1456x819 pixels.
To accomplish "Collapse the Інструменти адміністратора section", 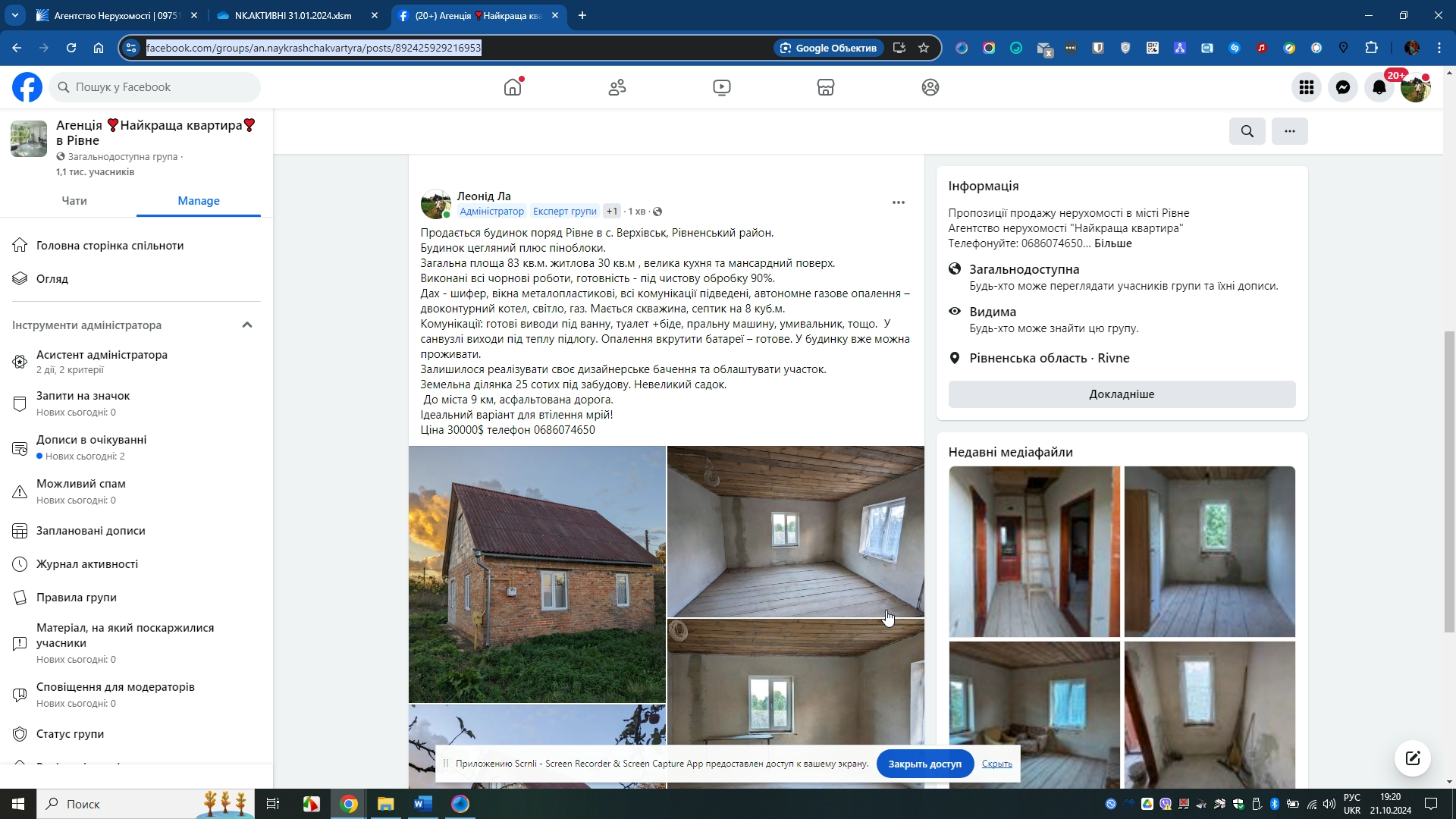I will click(246, 325).
